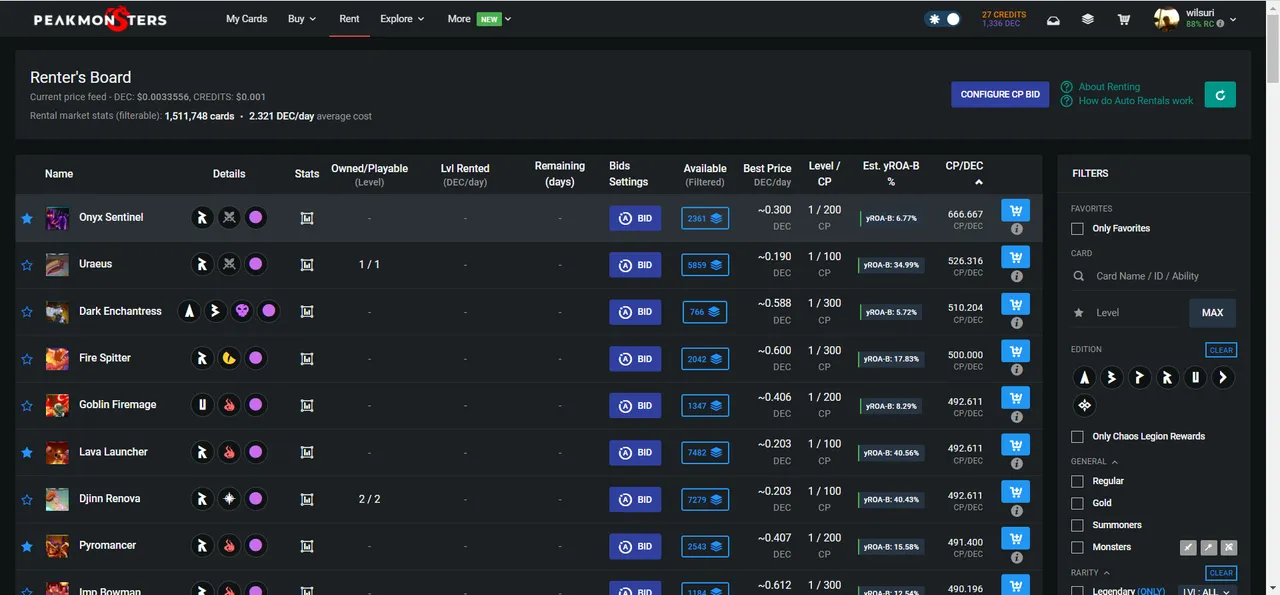Click the Fire Spitter card thumbnail
The image size is (1280, 595).
click(57, 359)
